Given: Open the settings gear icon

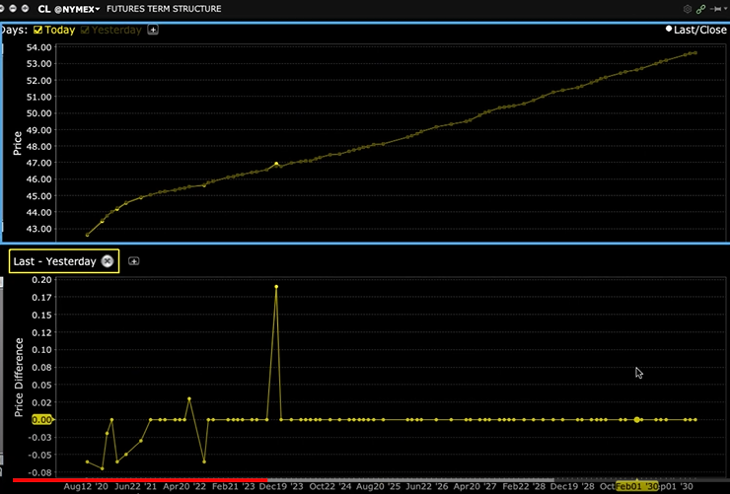Looking at the screenshot, I should [687, 9].
